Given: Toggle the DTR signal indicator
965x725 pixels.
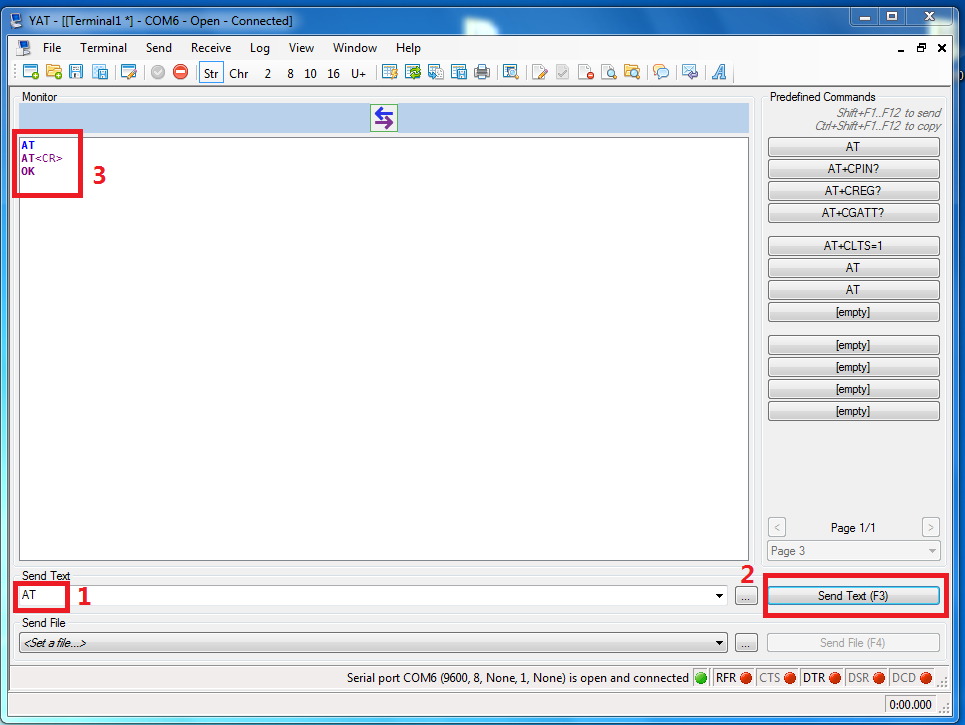Looking at the screenshot, I should coord(822,678).
